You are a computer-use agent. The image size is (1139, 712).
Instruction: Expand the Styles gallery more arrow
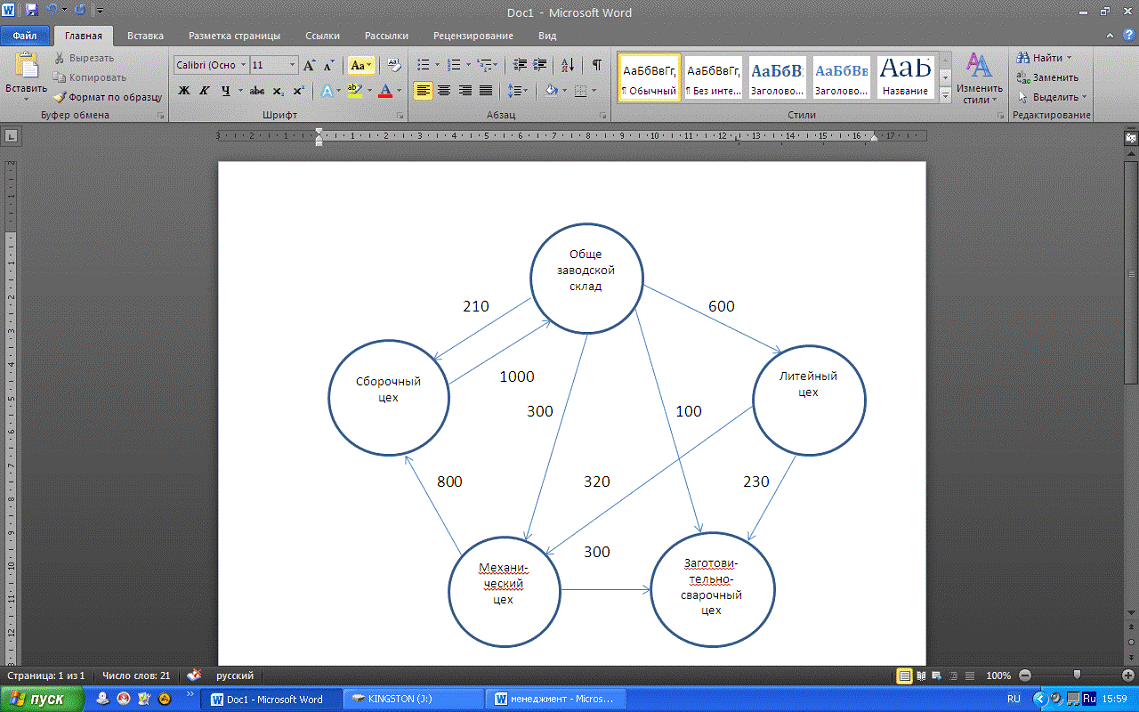coord(945,92)
